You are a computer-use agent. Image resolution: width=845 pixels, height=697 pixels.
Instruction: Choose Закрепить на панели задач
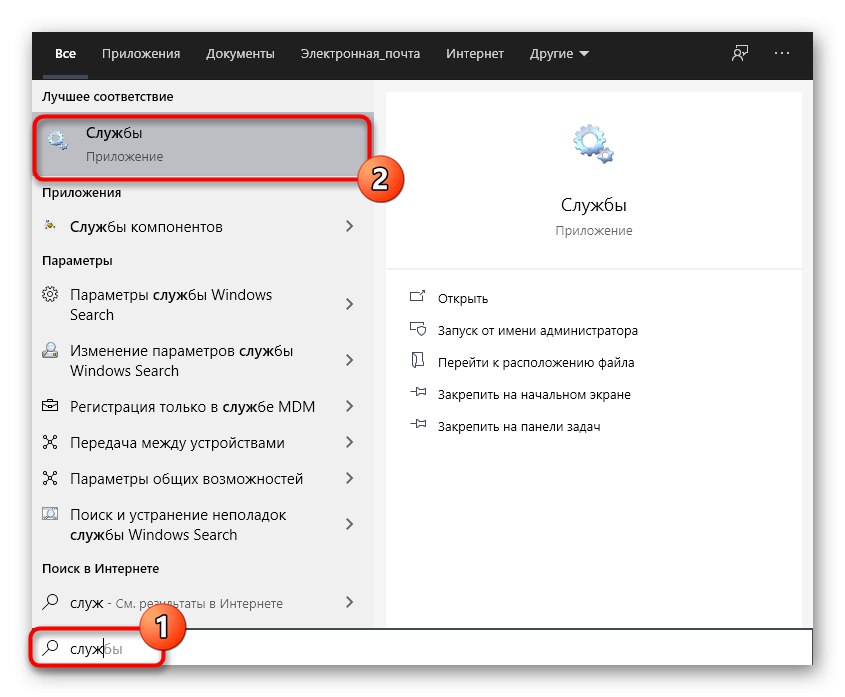point(519,426)
